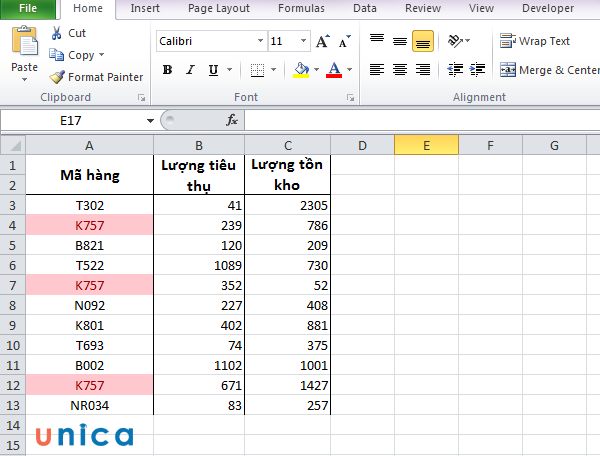
Task: Switch to the Page Layout tab
Action: point(219,8)
